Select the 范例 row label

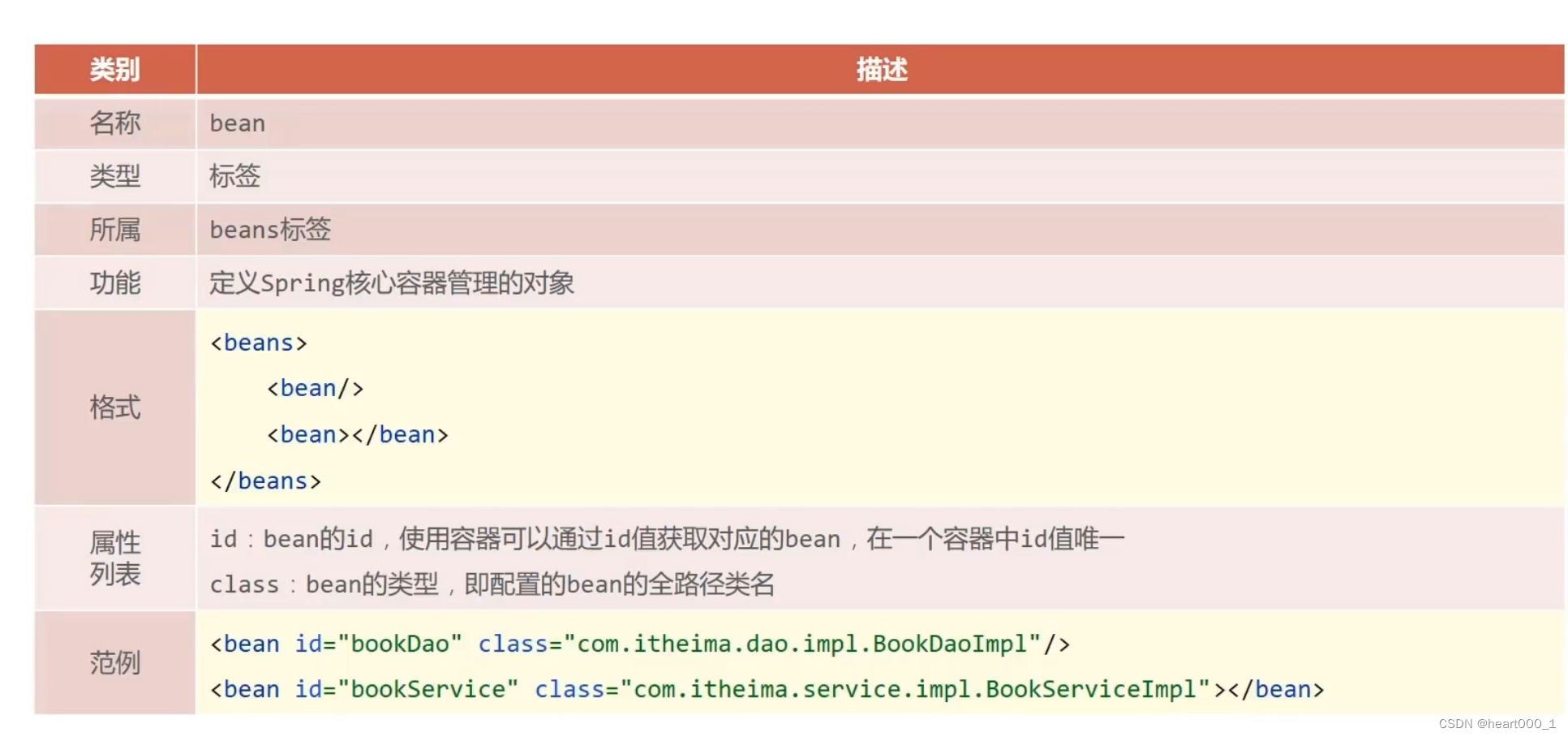tap(114, 663)
